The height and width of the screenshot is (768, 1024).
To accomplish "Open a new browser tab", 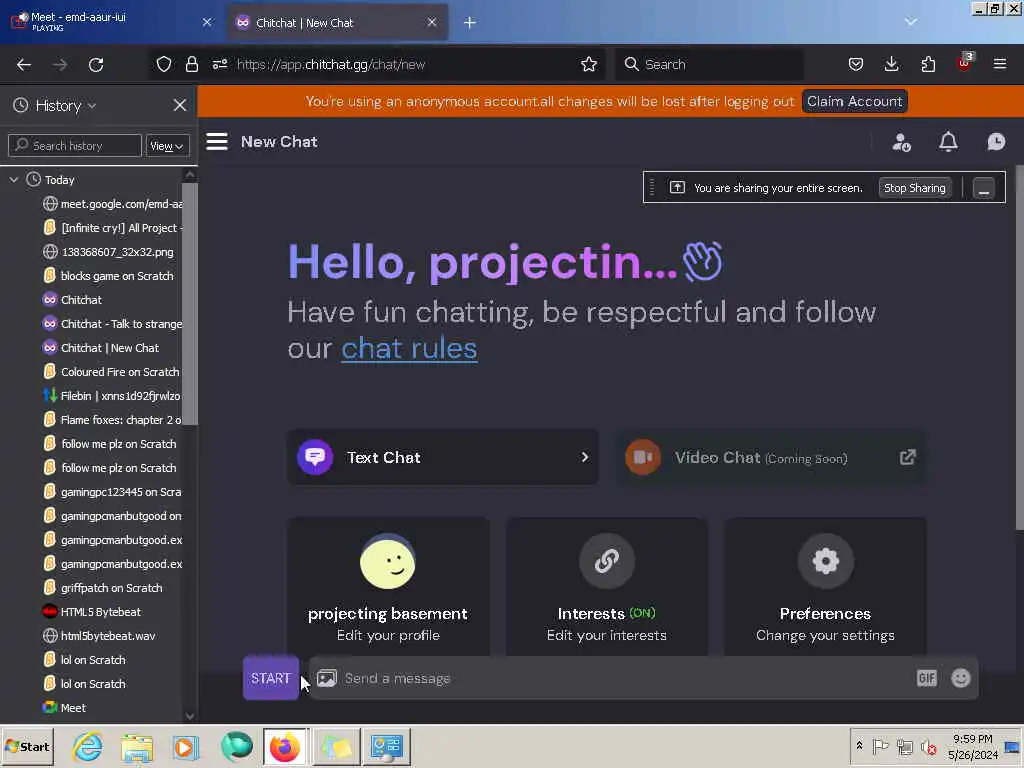I will point(470,23).
